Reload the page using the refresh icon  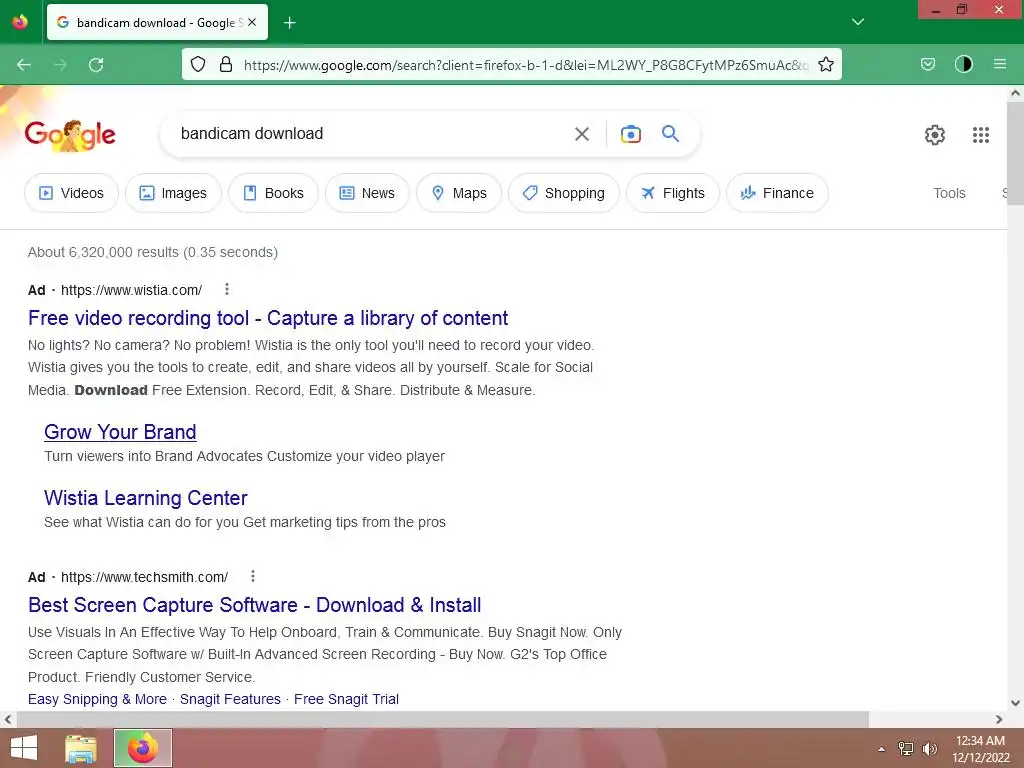tap(96, 65)
